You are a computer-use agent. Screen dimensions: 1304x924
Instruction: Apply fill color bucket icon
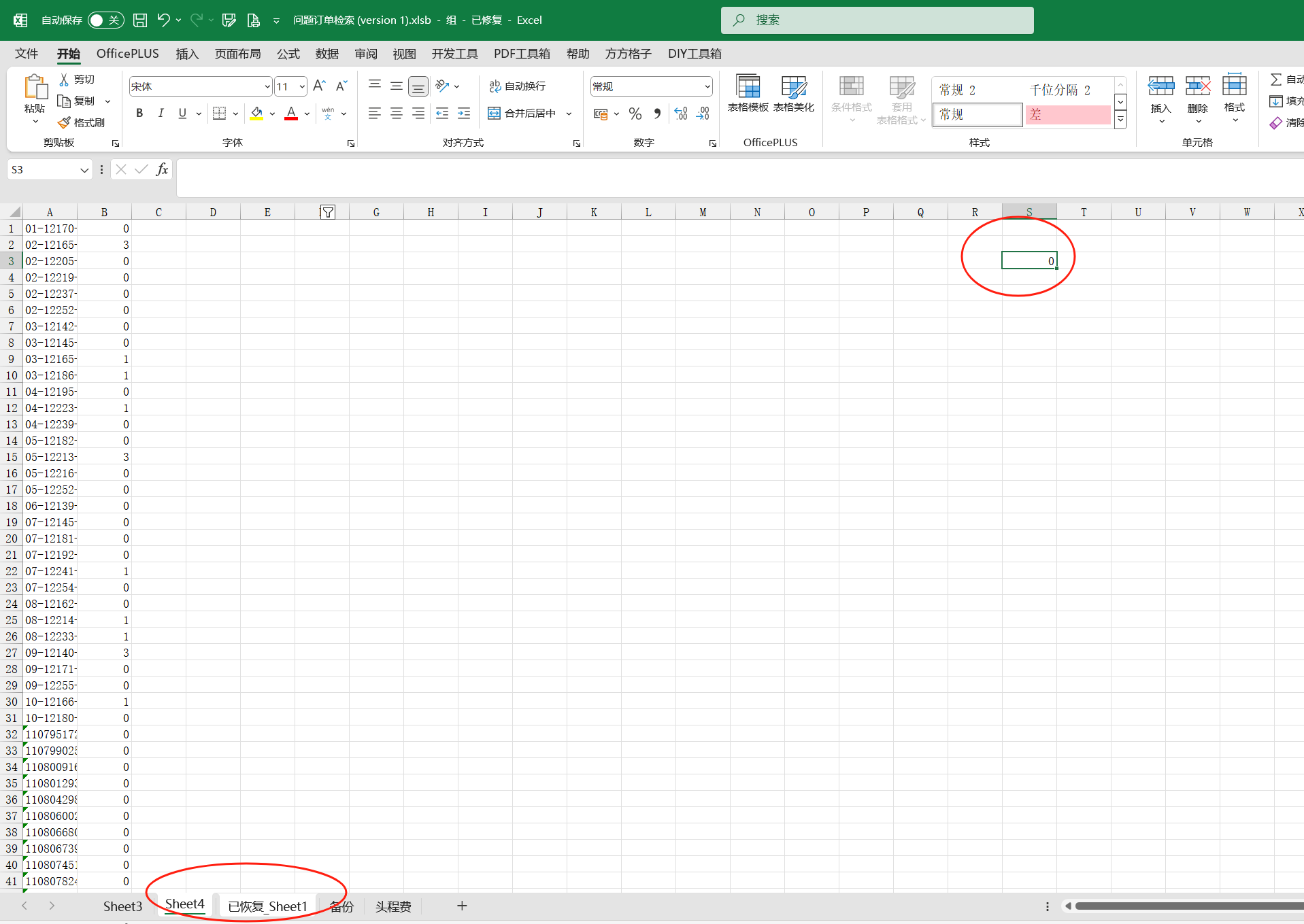256,114
